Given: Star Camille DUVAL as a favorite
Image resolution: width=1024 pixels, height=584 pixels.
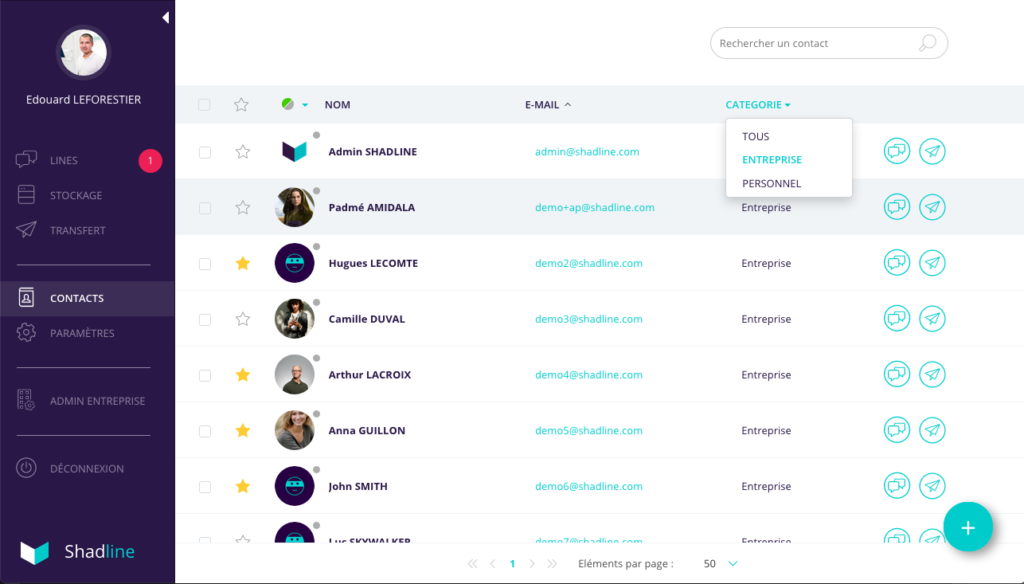Looking at the screenshot, I should (x=242, y=319).
